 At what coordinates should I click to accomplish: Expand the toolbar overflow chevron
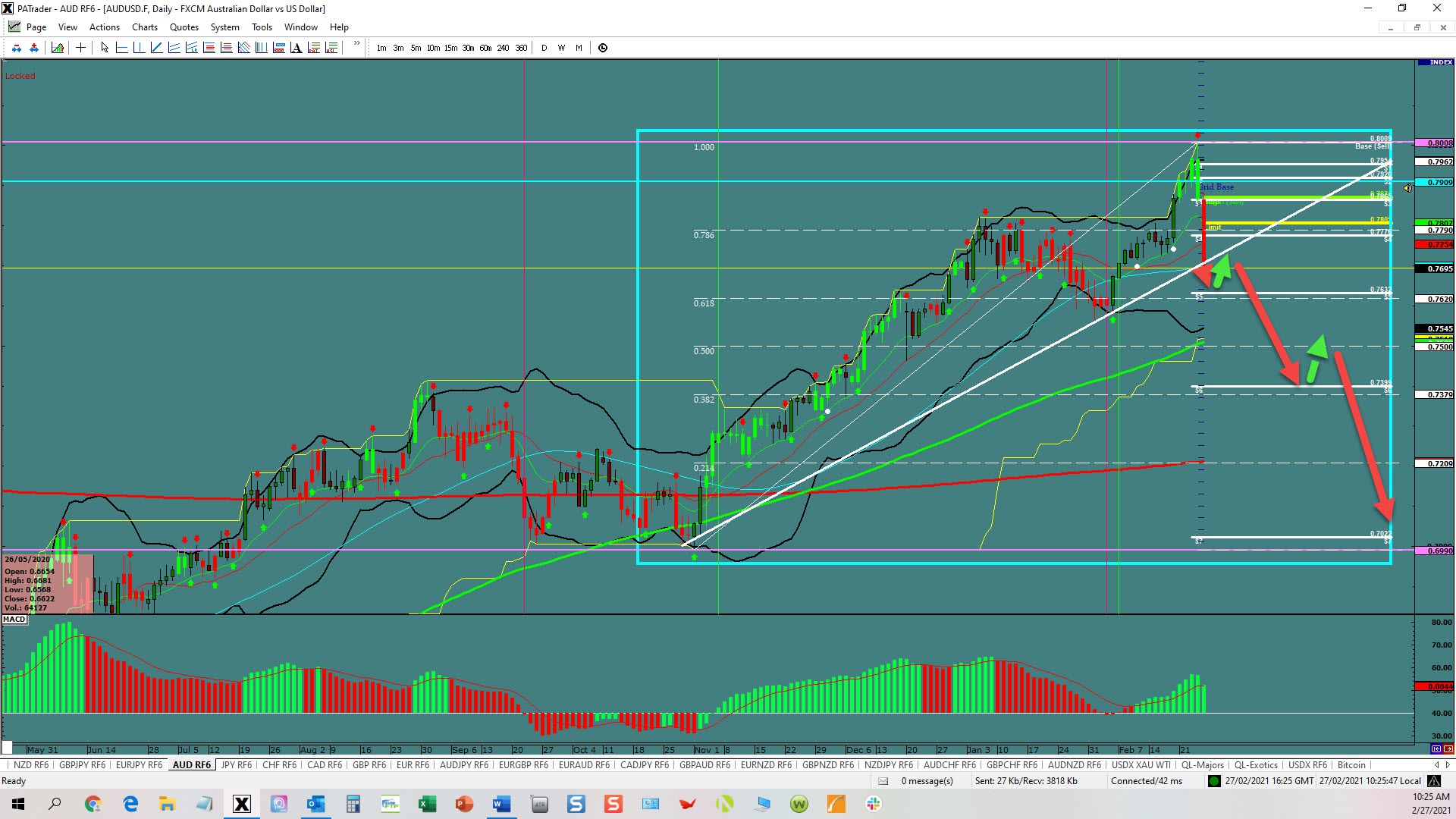coord(356,45)
